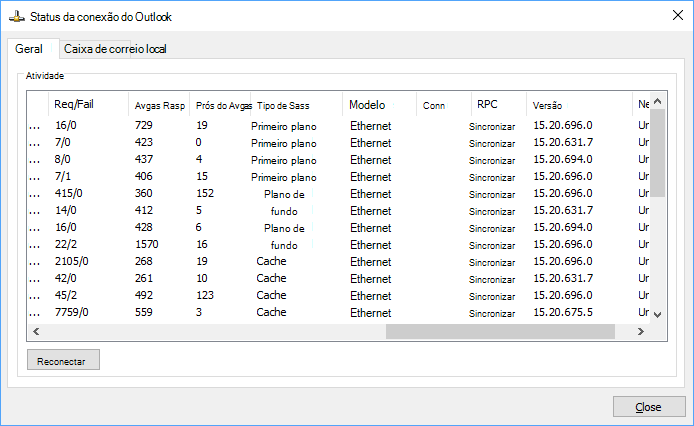
Task: Click the value 559 in Avgas Rasp
Action: (x=143, y=312)
